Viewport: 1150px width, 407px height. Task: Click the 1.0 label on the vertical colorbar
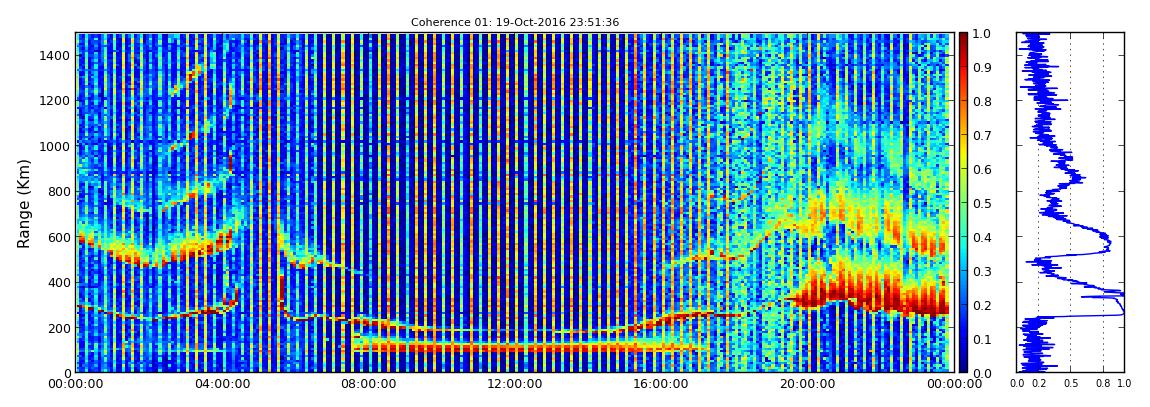[x=981, y=34]
